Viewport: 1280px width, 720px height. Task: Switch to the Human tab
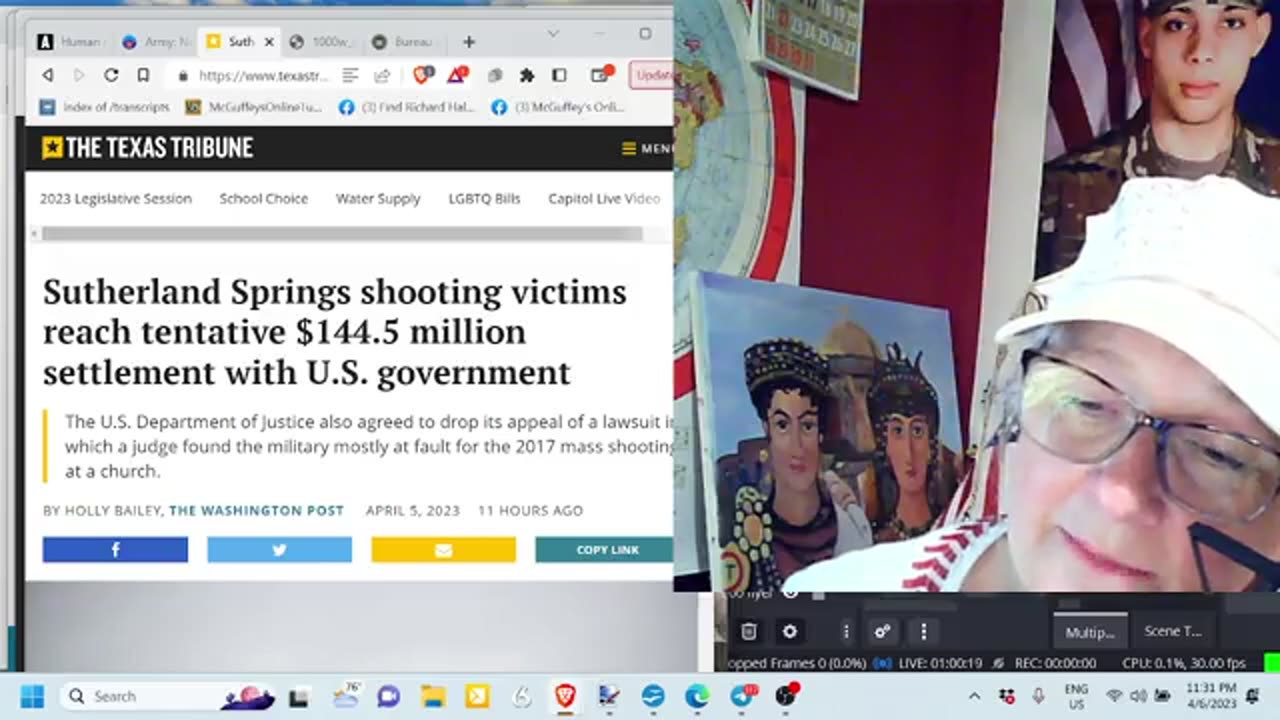(x=69, y=42)
